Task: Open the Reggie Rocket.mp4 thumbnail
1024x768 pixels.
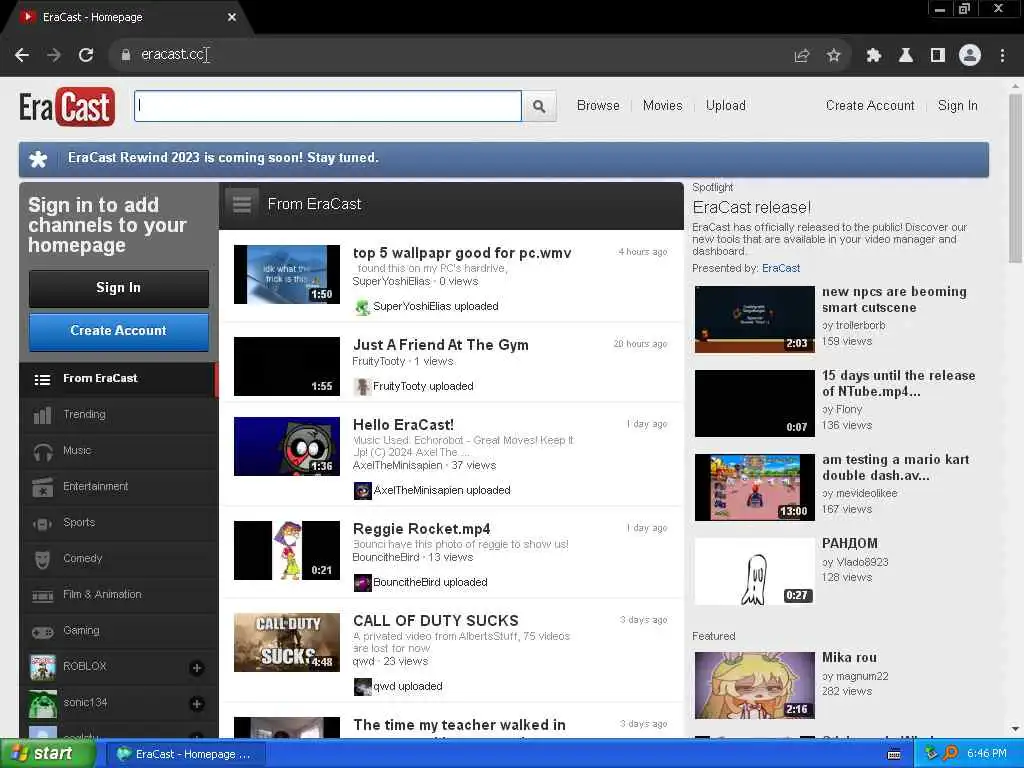Action: coord(287,551)
